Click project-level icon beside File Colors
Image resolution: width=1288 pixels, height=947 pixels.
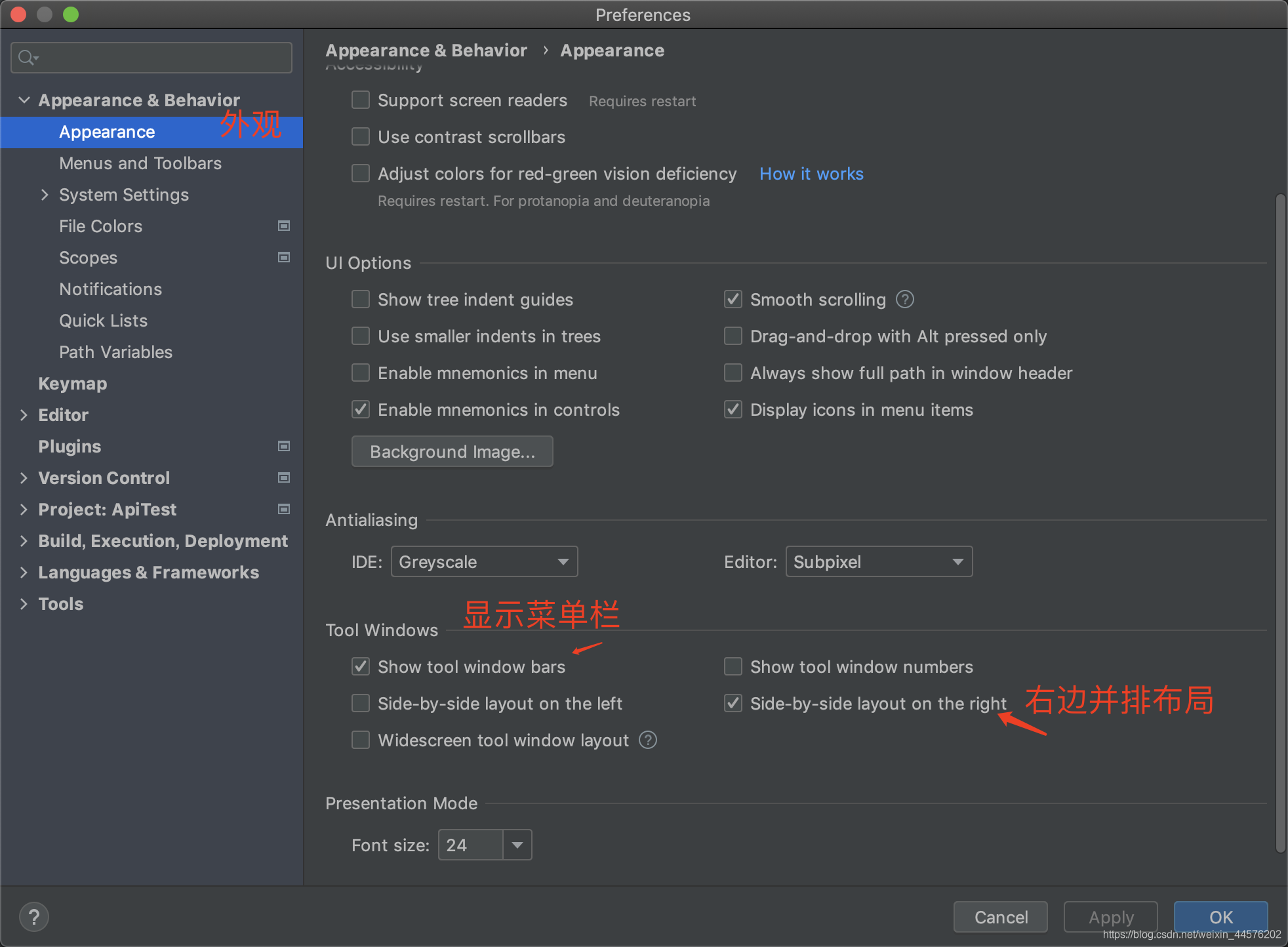coord(284,226)
